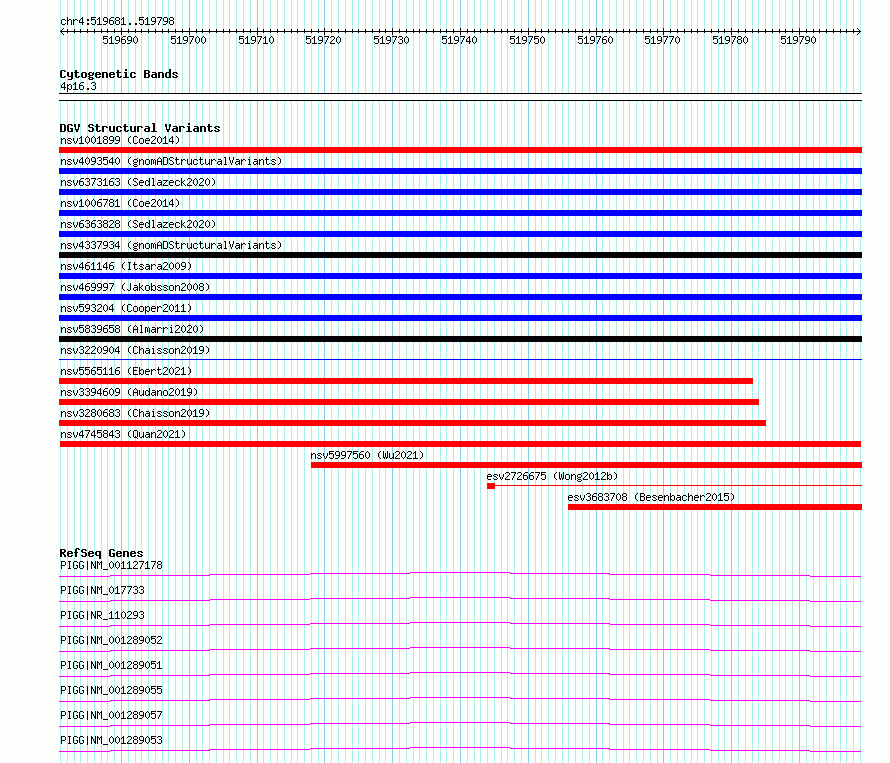Screen dimensions: 890x763
Task: Open nsv6373163 (Sedlazeck2020) variant label
Action: [138, 182]
